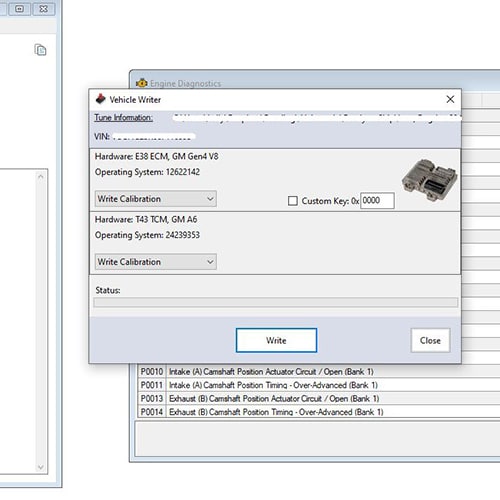Select the P0014 Exhaust Camshaft Timing Over-Advanced row
This screenshot has width=500, height=500.
(x=319, y=412)
